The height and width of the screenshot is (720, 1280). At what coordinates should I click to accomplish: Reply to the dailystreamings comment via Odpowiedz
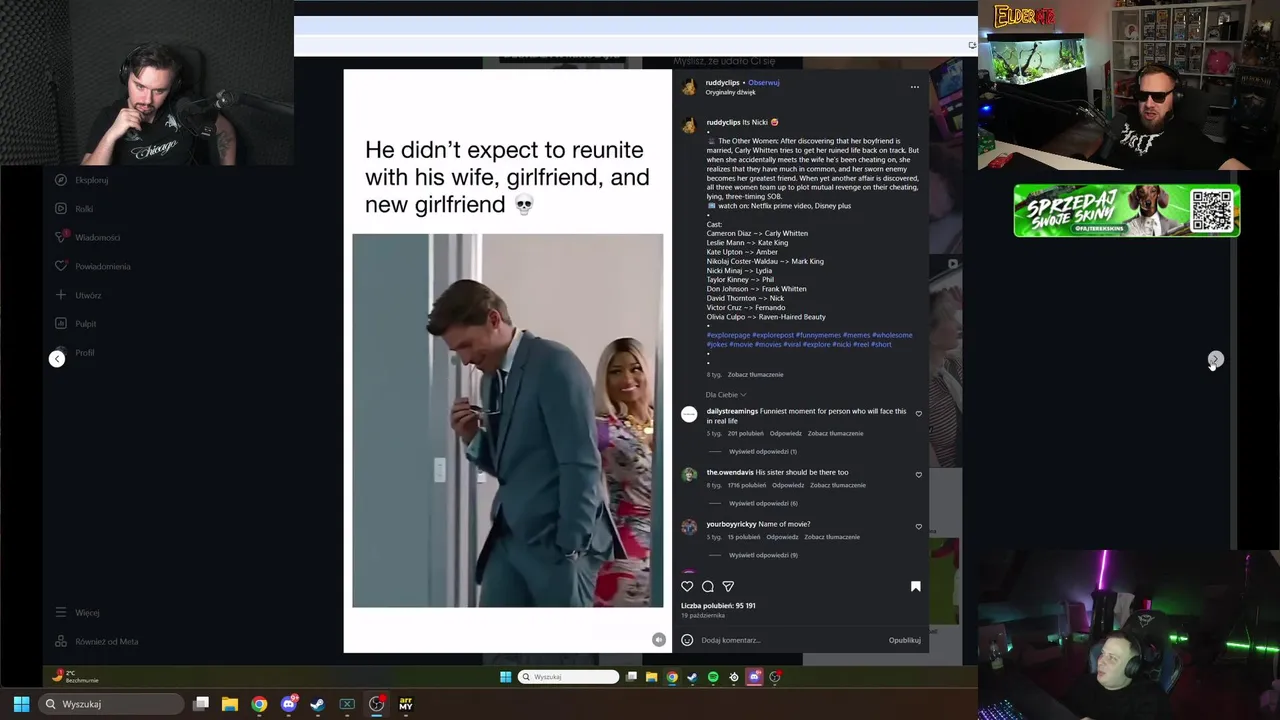pos(785,433)
